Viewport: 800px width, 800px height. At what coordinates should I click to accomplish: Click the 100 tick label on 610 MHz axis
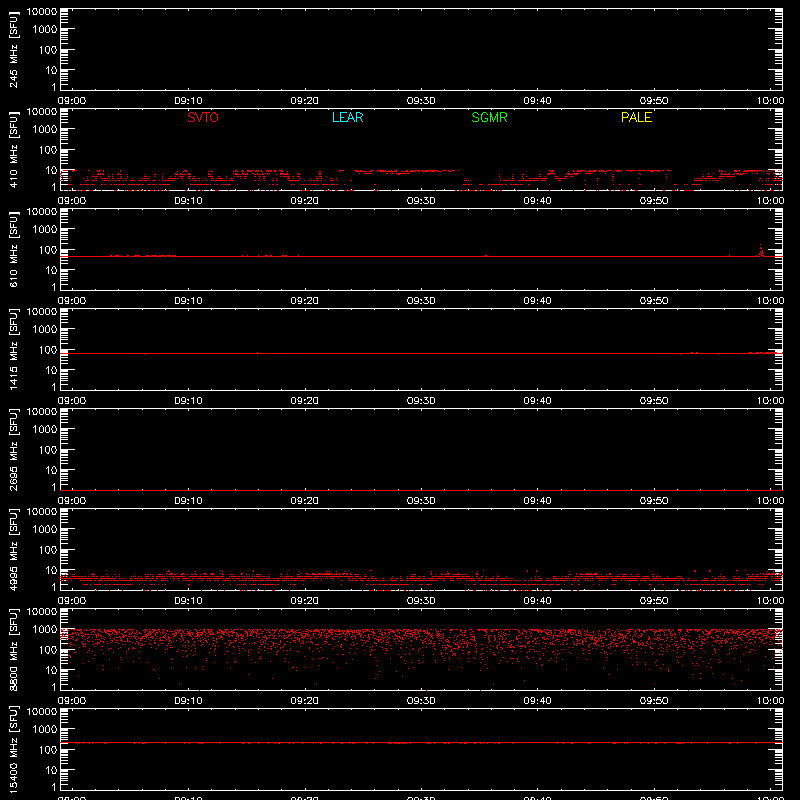(x=48, y=250)
